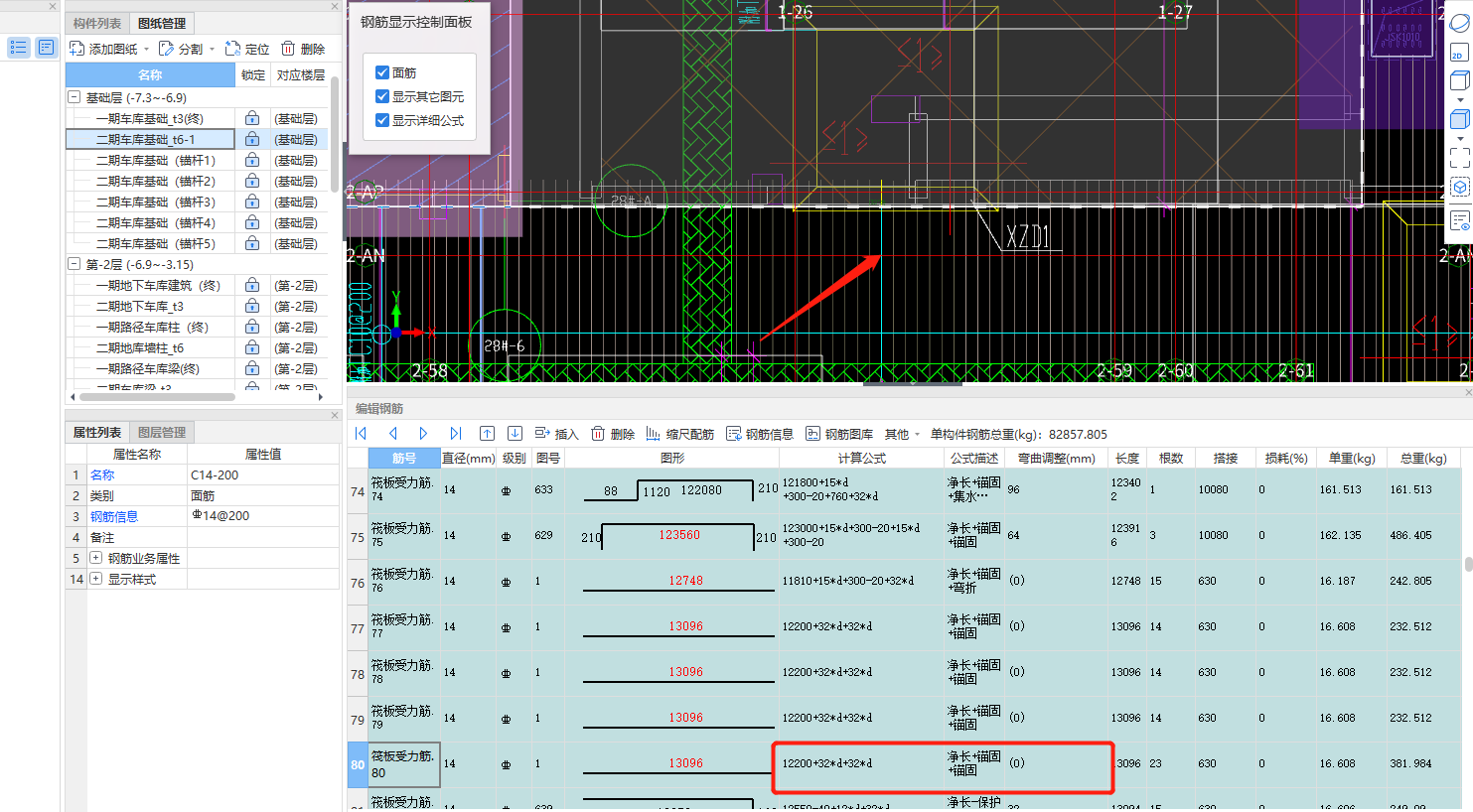The width and height of the screenshot is (1473, 812).
Task: Go to last rebar record
Action: (x=455, y=434)
